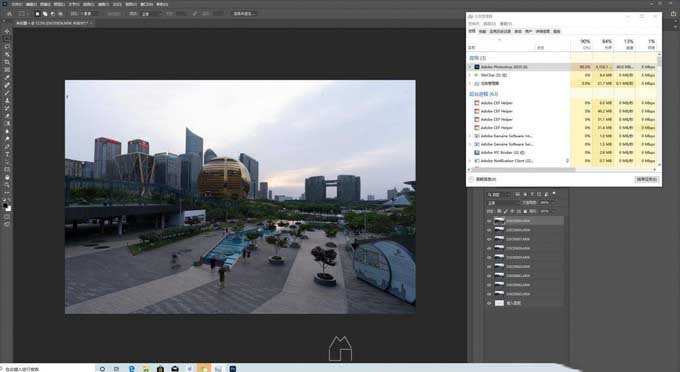Change screen mode via toolbar icon
This screenshot has width=680, height=372.
pos(7,225)
